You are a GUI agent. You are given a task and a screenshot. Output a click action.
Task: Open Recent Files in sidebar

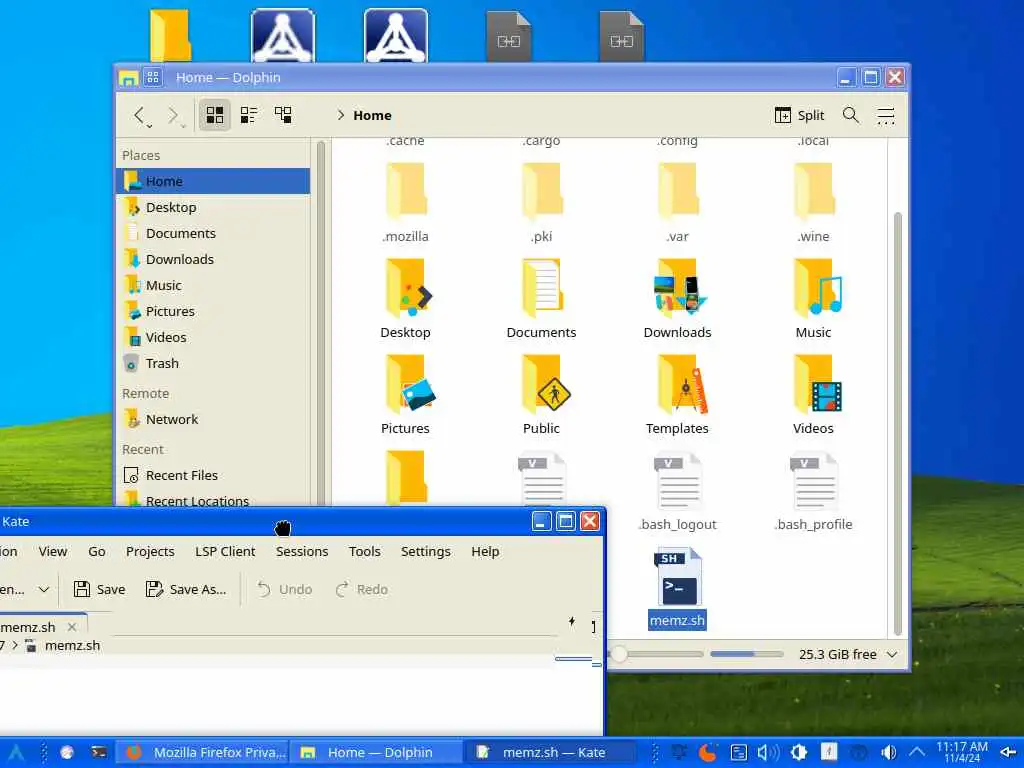coord(213,475)
